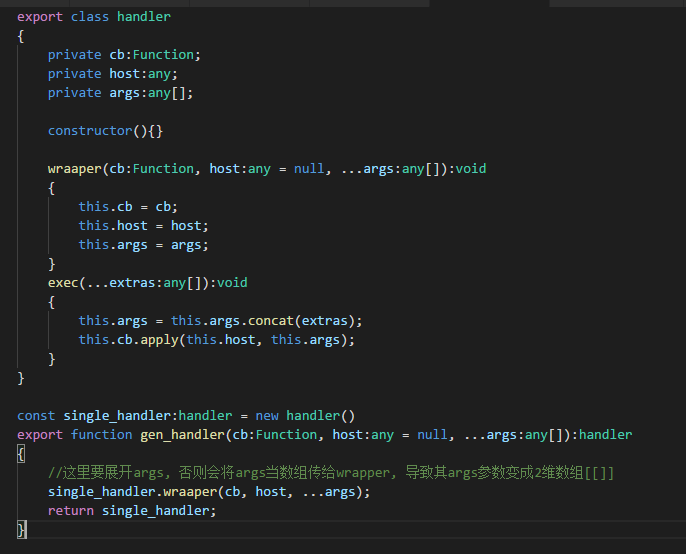Click 'this.host = host;' assignment
The width and height of the screenshot is (686, 554).
tap(143, 226)
